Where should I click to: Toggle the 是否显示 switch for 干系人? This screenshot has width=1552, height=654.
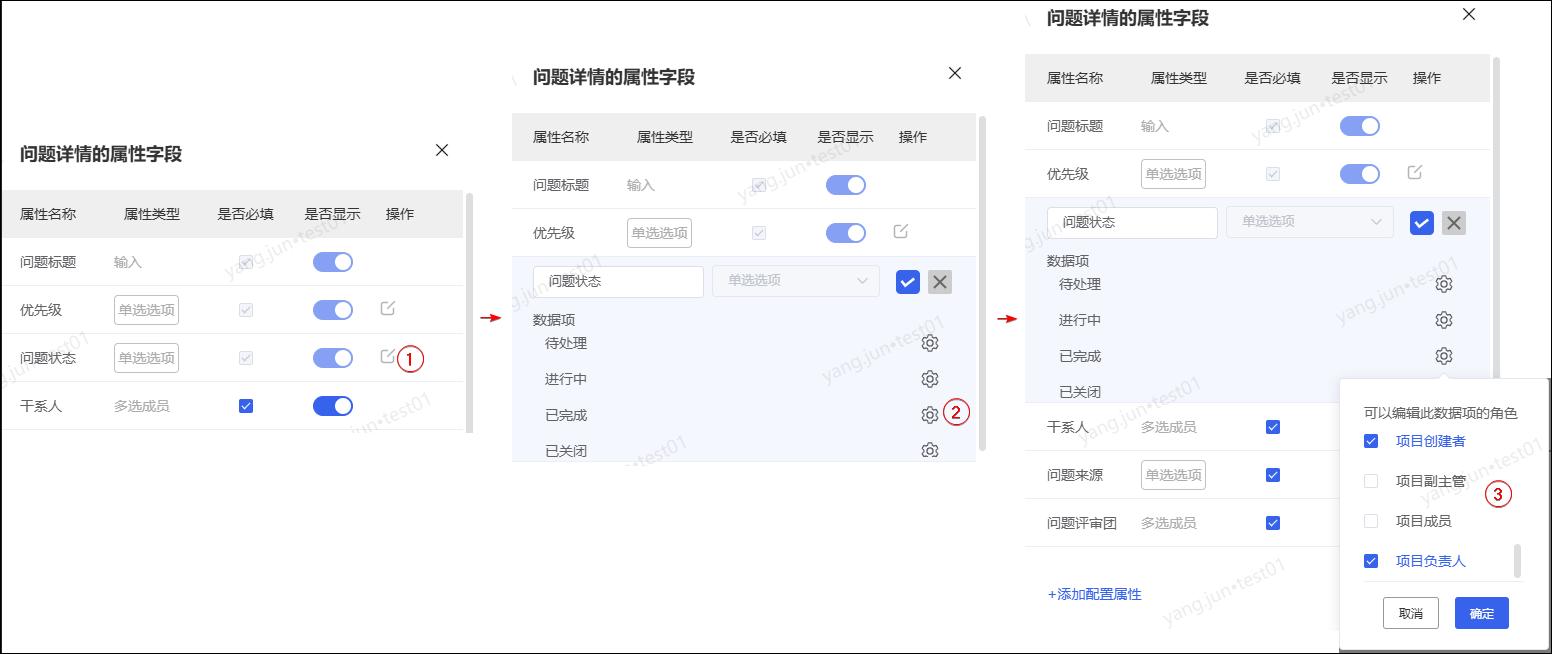[x=333, y=405]
